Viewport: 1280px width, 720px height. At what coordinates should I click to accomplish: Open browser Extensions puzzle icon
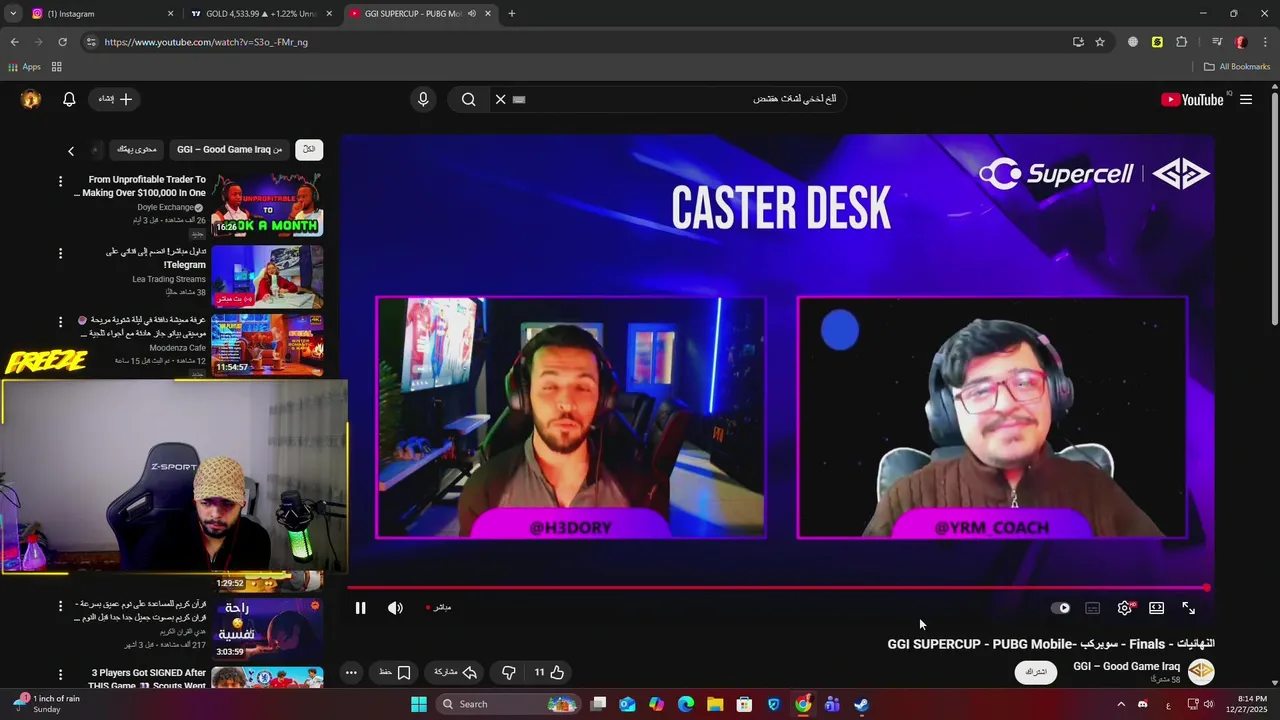[x=1181, y=42]
